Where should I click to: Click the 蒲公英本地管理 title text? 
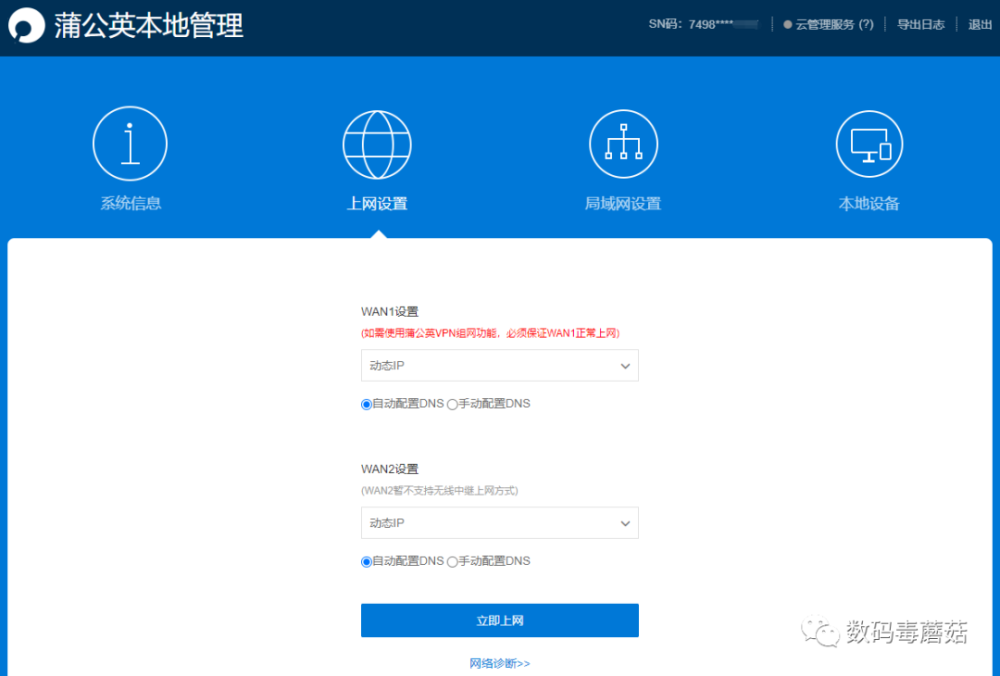tap(149, 26)
